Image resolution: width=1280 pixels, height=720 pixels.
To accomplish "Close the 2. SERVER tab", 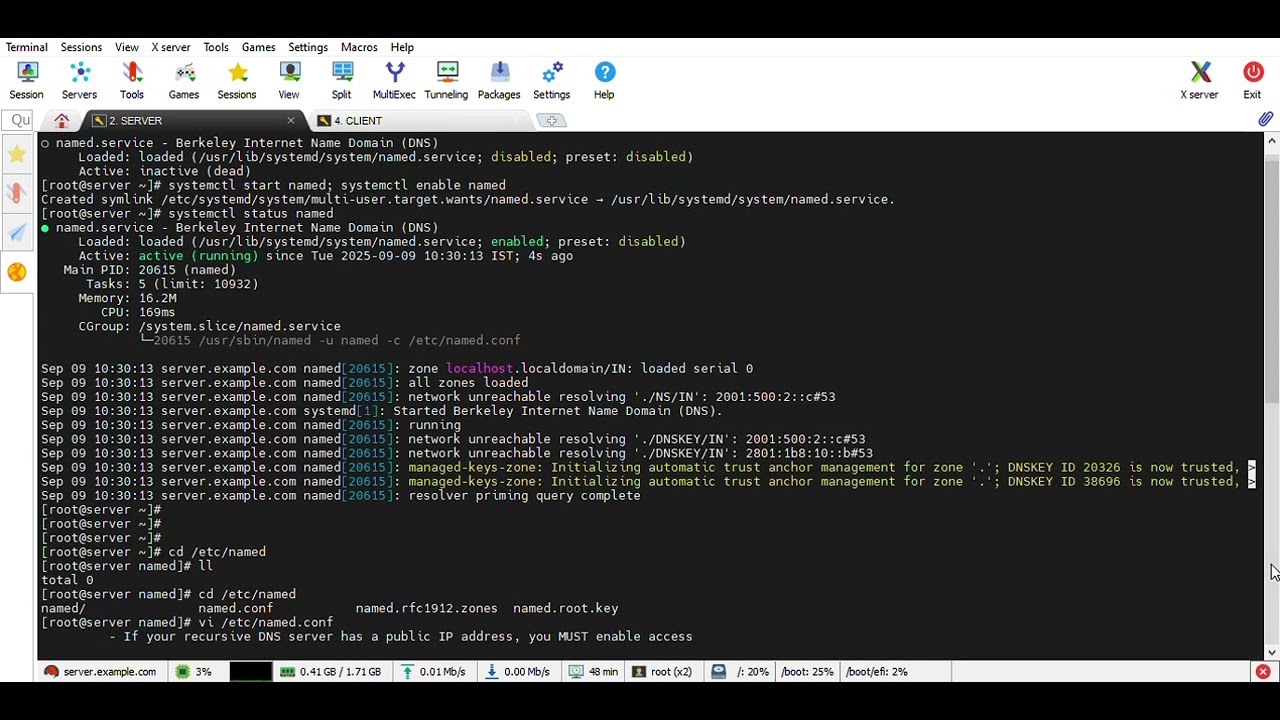I will click(x=291, y=121).
